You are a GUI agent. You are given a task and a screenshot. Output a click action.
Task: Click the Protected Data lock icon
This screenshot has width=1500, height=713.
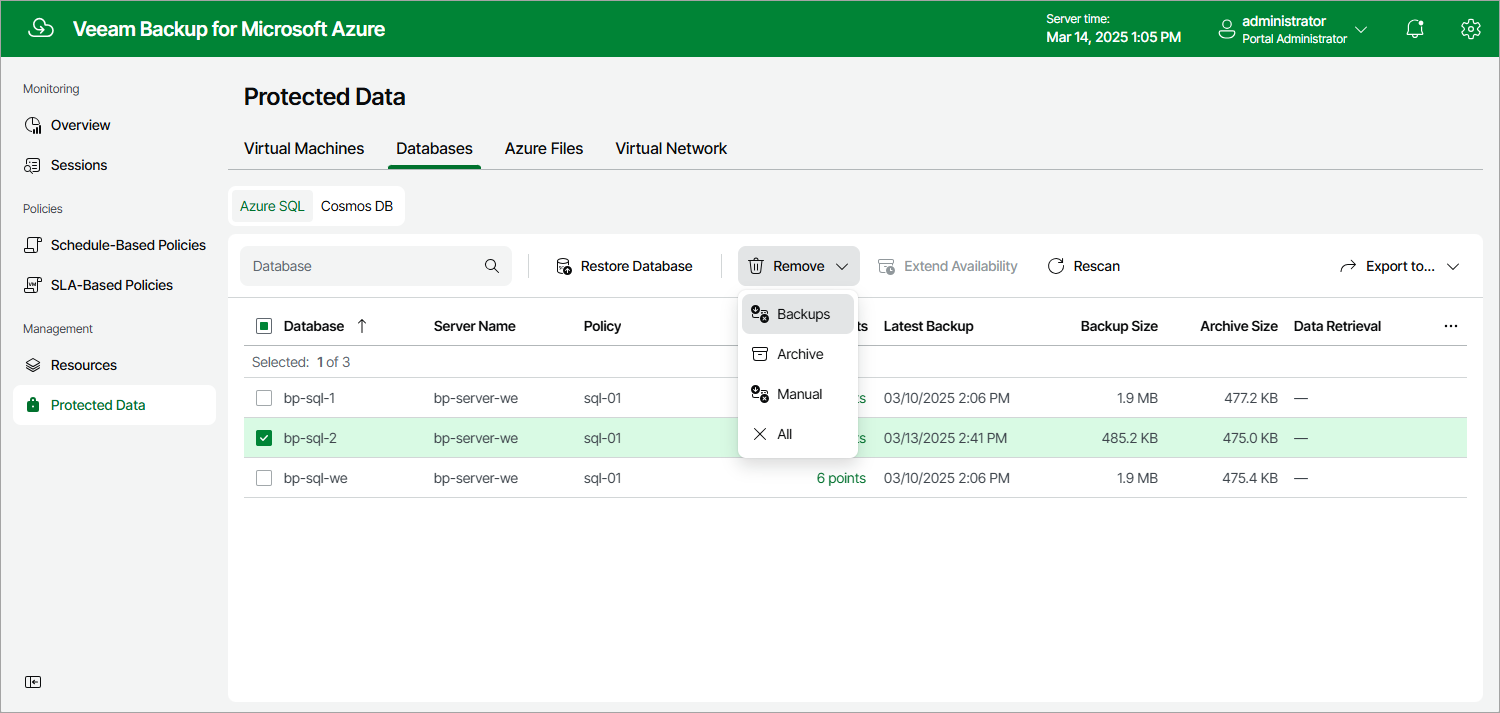click(33, 405)
